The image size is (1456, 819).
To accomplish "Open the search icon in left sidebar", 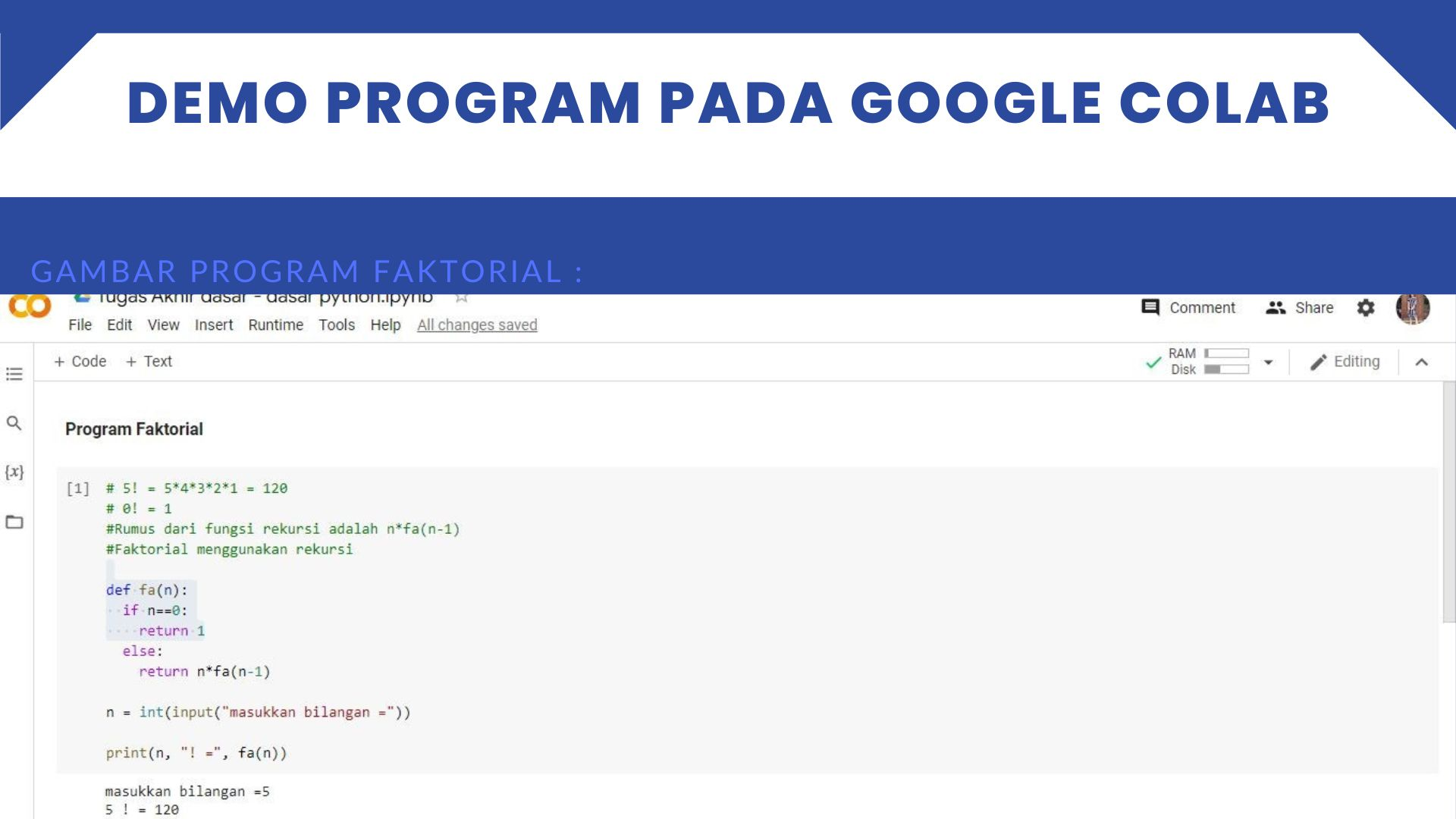I will pyautogui.click(x=14, y=423).
